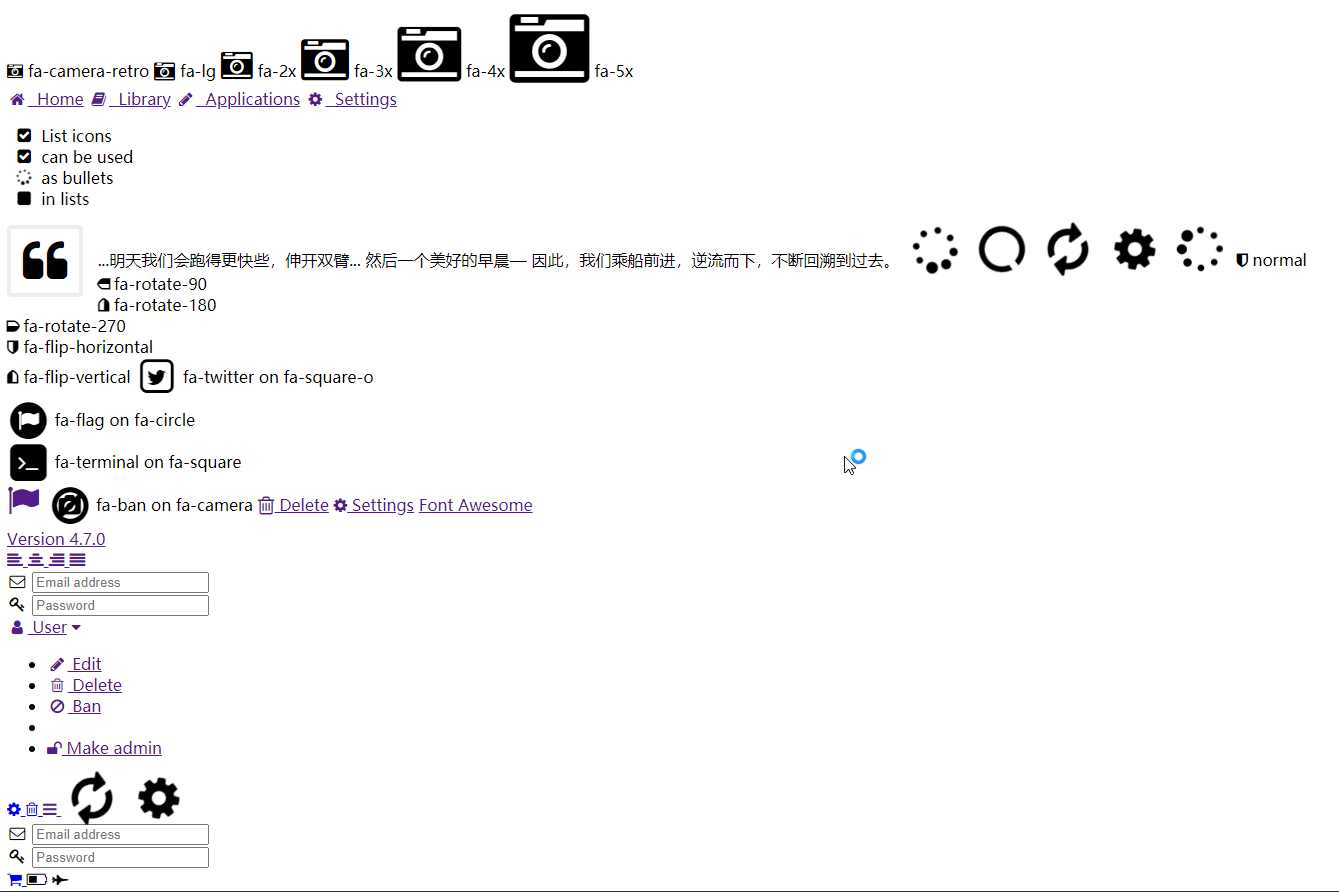1339x892 pixels.
Task: Click the fa-flag on fa-circle icon
Action: pyautogui.click(x=28, y=420)
